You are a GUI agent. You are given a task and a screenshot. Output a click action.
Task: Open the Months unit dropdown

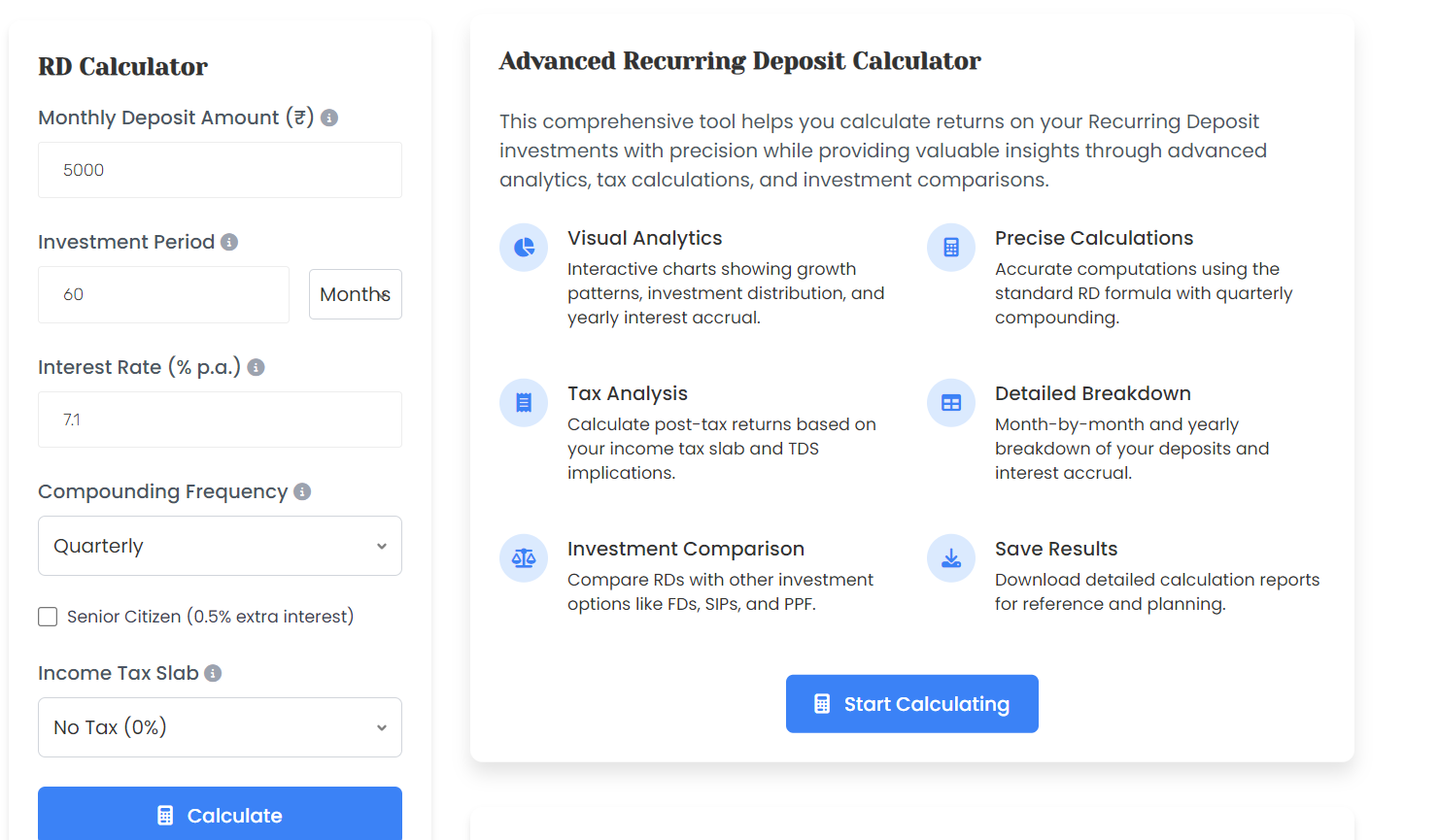pyautogui.click(x=356, y=294)
